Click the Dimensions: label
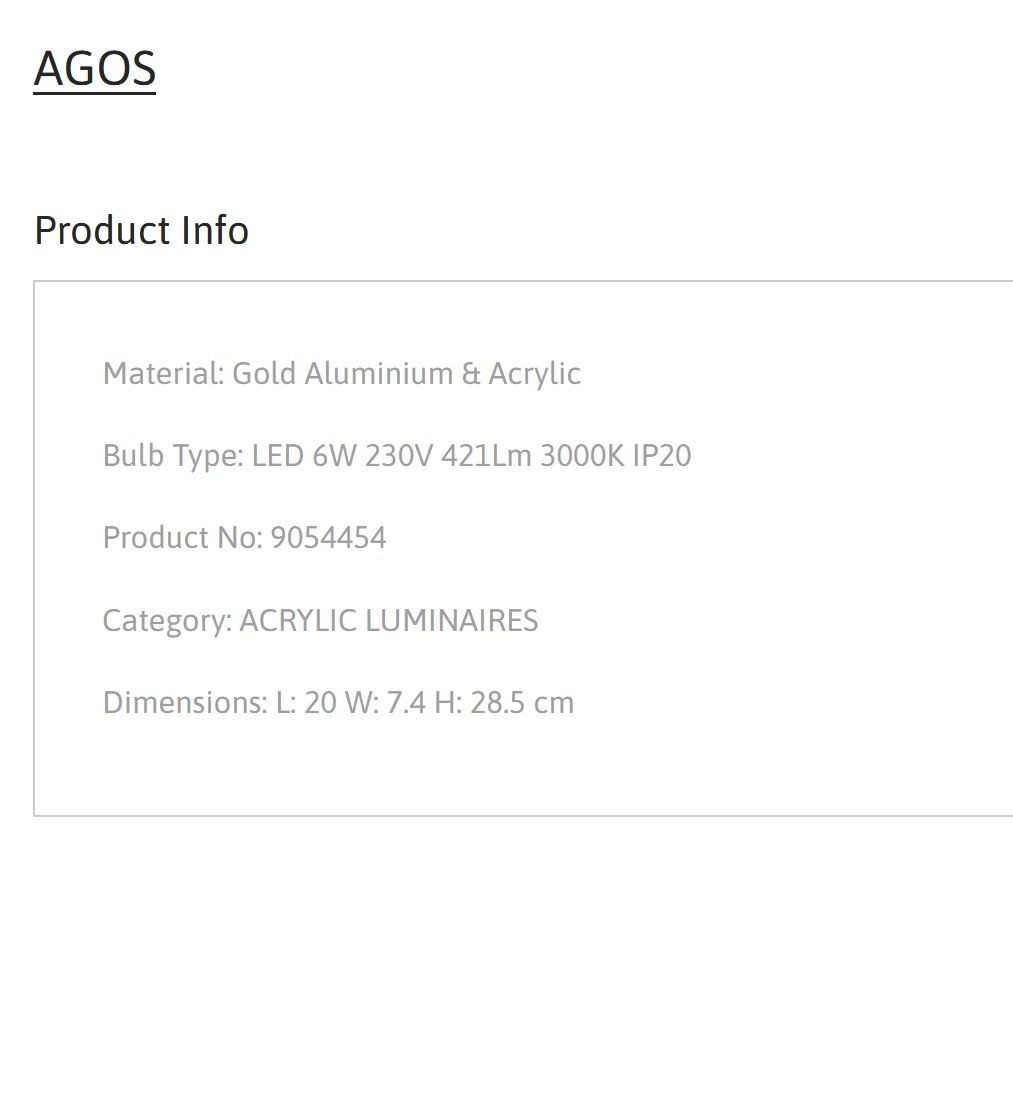Image resolution: width=1013 pixels, height=1108 pixels. [185, 702]
